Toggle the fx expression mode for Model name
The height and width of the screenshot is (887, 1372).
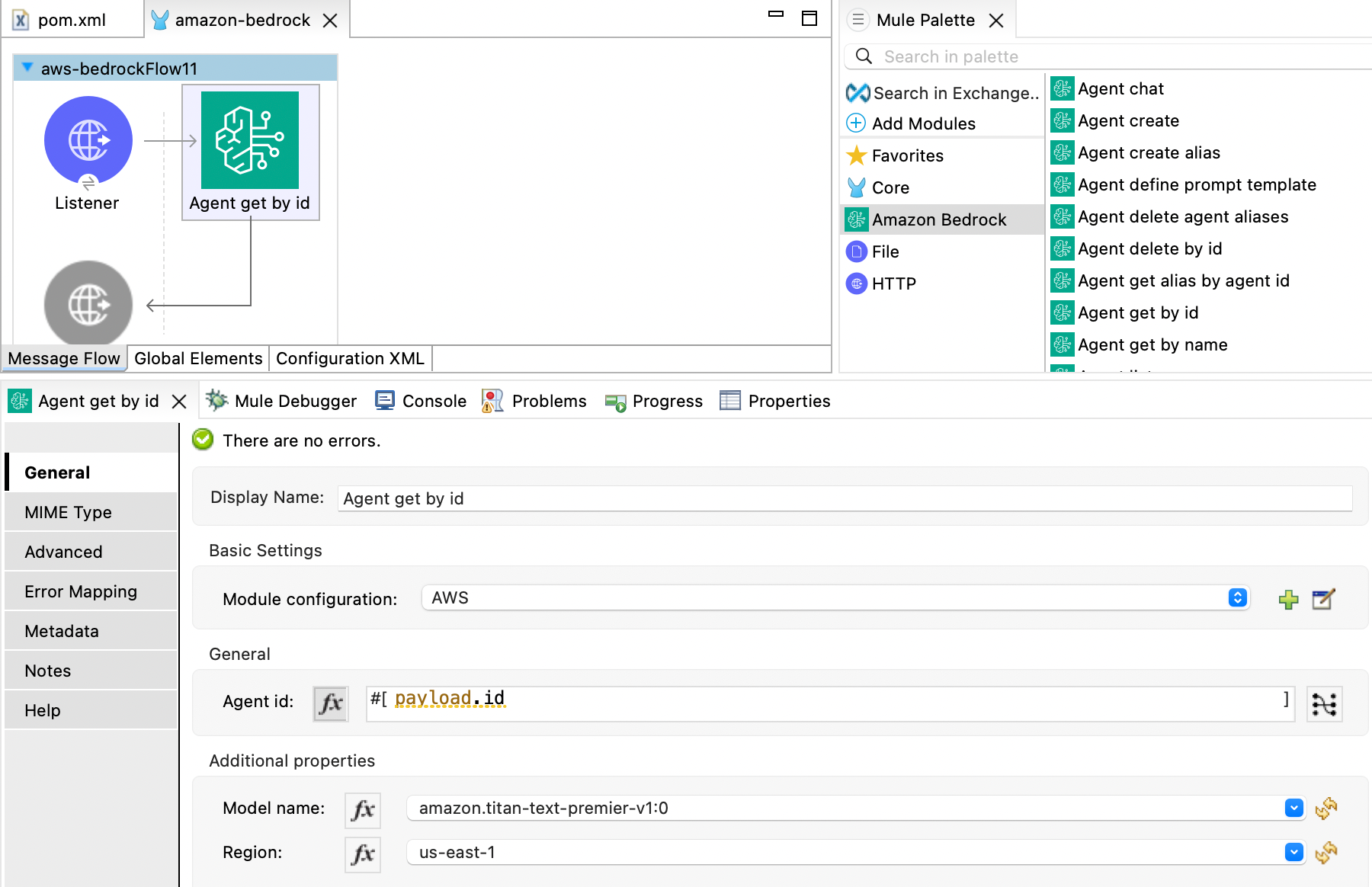tap(363, 809)
